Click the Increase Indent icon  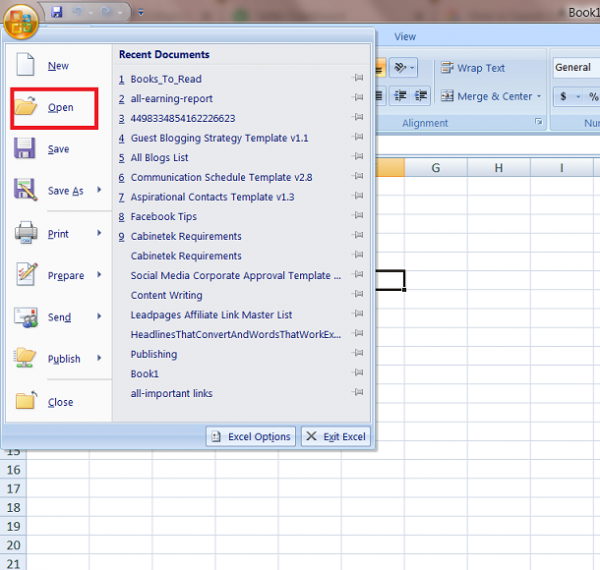click(x=421, y=96)
